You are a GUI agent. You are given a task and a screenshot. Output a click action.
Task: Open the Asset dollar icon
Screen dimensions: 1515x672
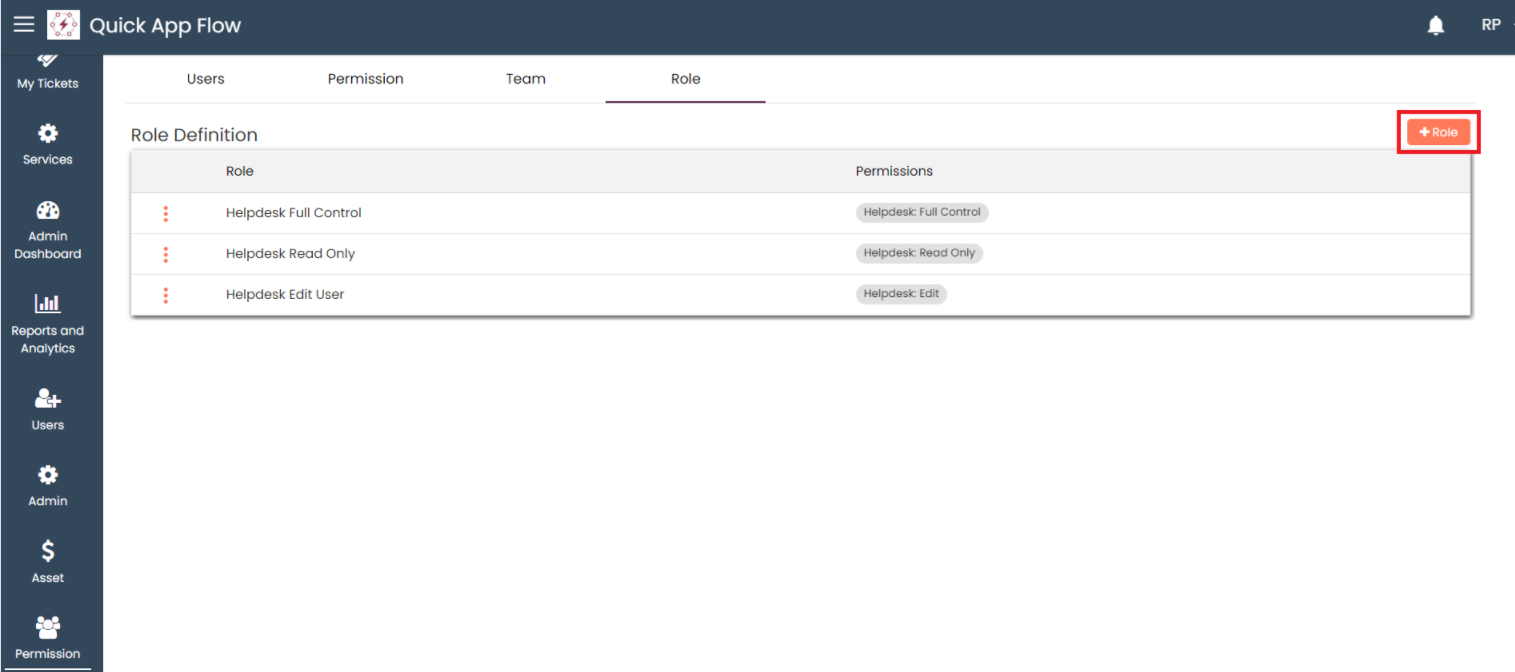tap(47, 551)
